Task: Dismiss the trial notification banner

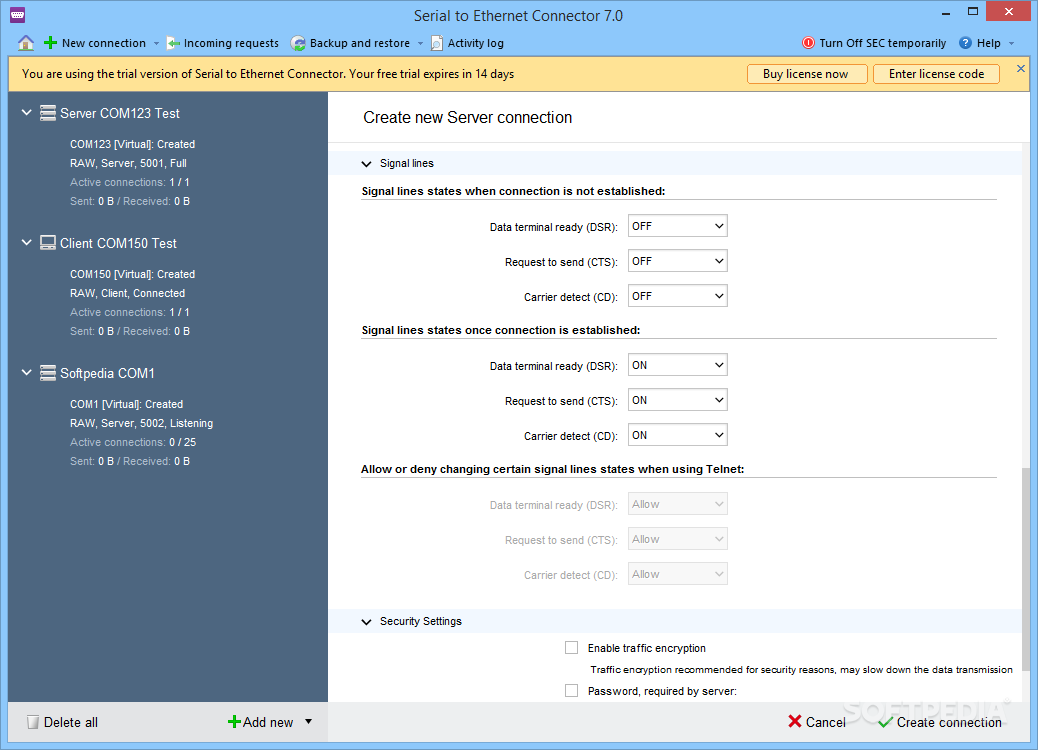Action: click(1021, 68)
